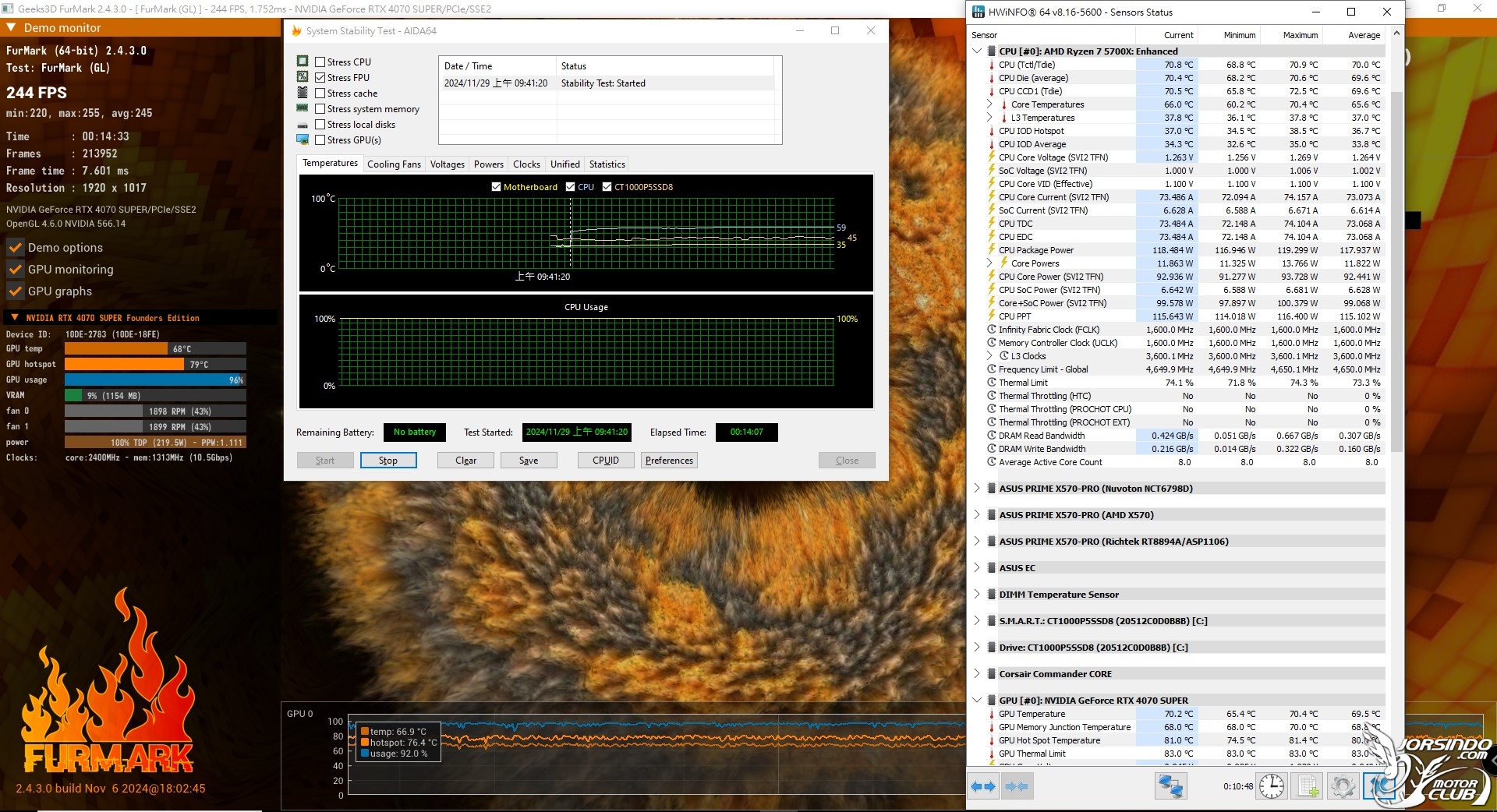Expand ASUS PRIME X570-PRO (Nuvoton NCT6798D) section

point(977,489)
